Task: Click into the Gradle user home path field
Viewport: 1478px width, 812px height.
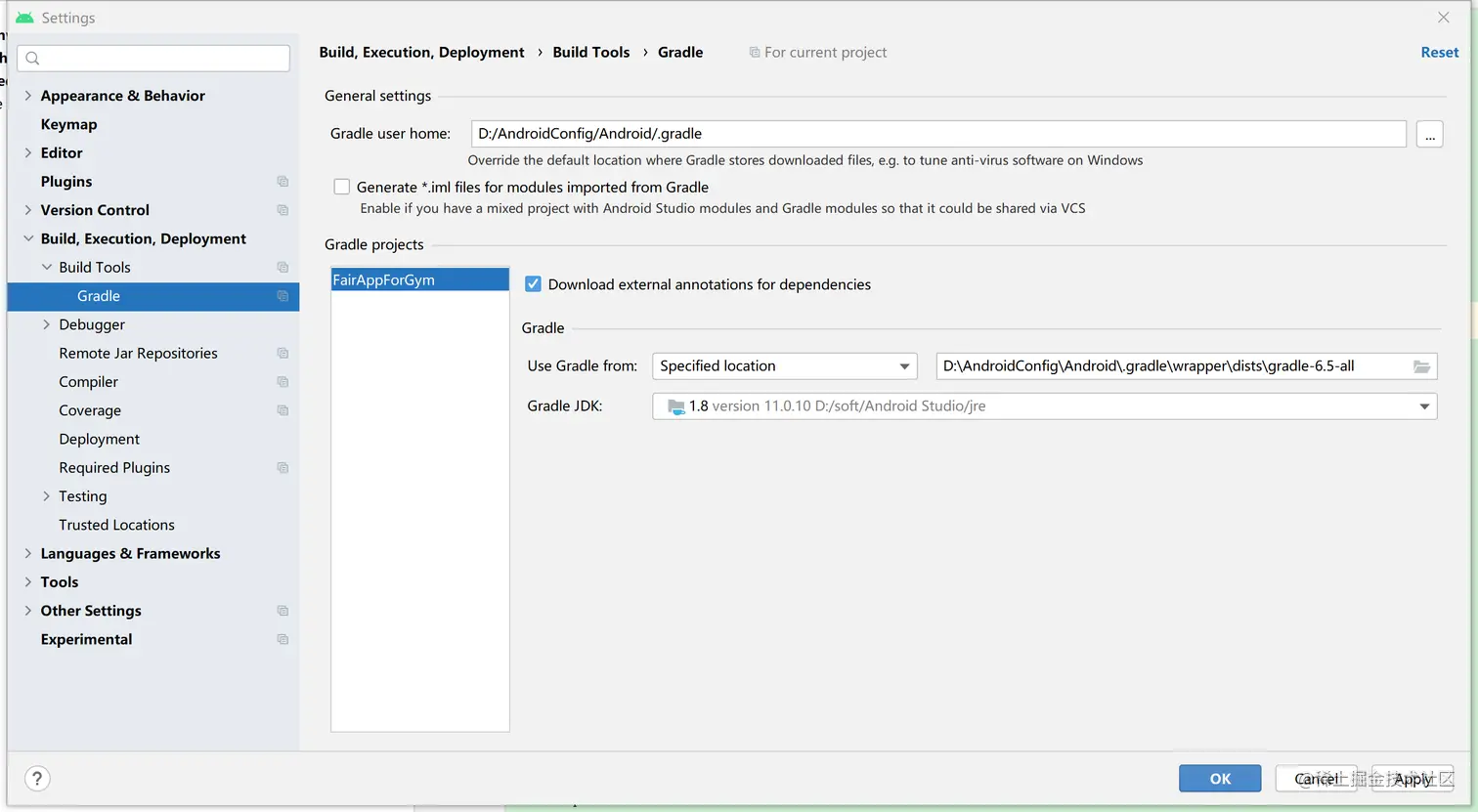Action: [x=938, y=134]
